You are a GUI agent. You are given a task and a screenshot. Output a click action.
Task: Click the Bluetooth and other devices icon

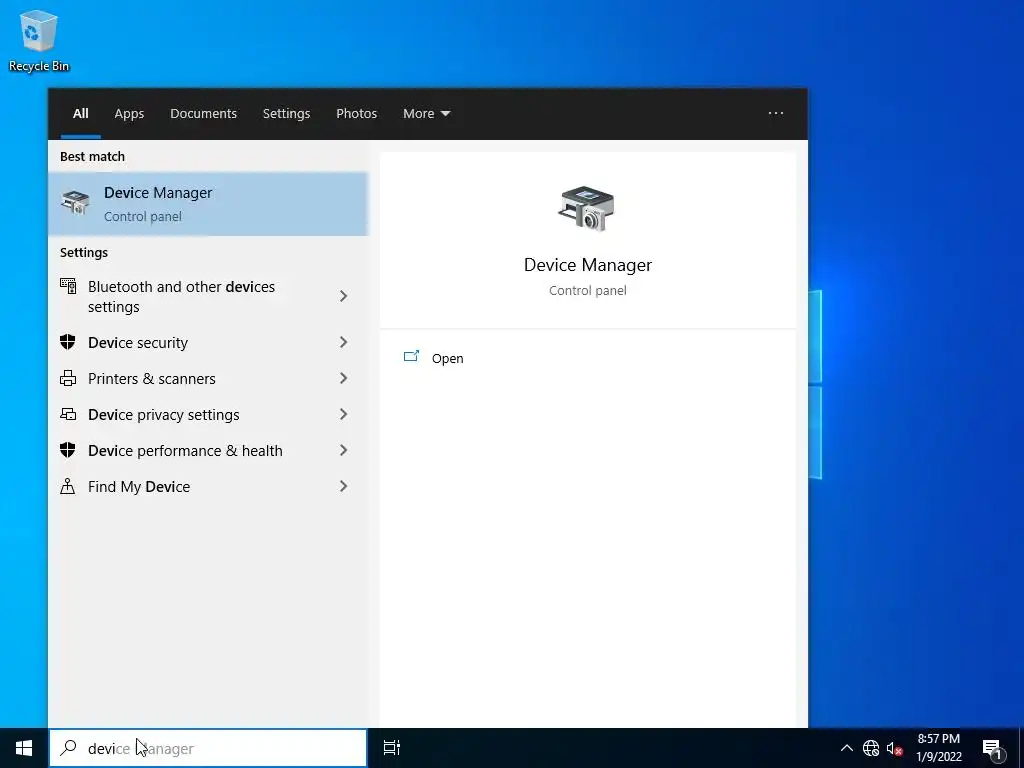pyautogui.click(x=68, y=286)
